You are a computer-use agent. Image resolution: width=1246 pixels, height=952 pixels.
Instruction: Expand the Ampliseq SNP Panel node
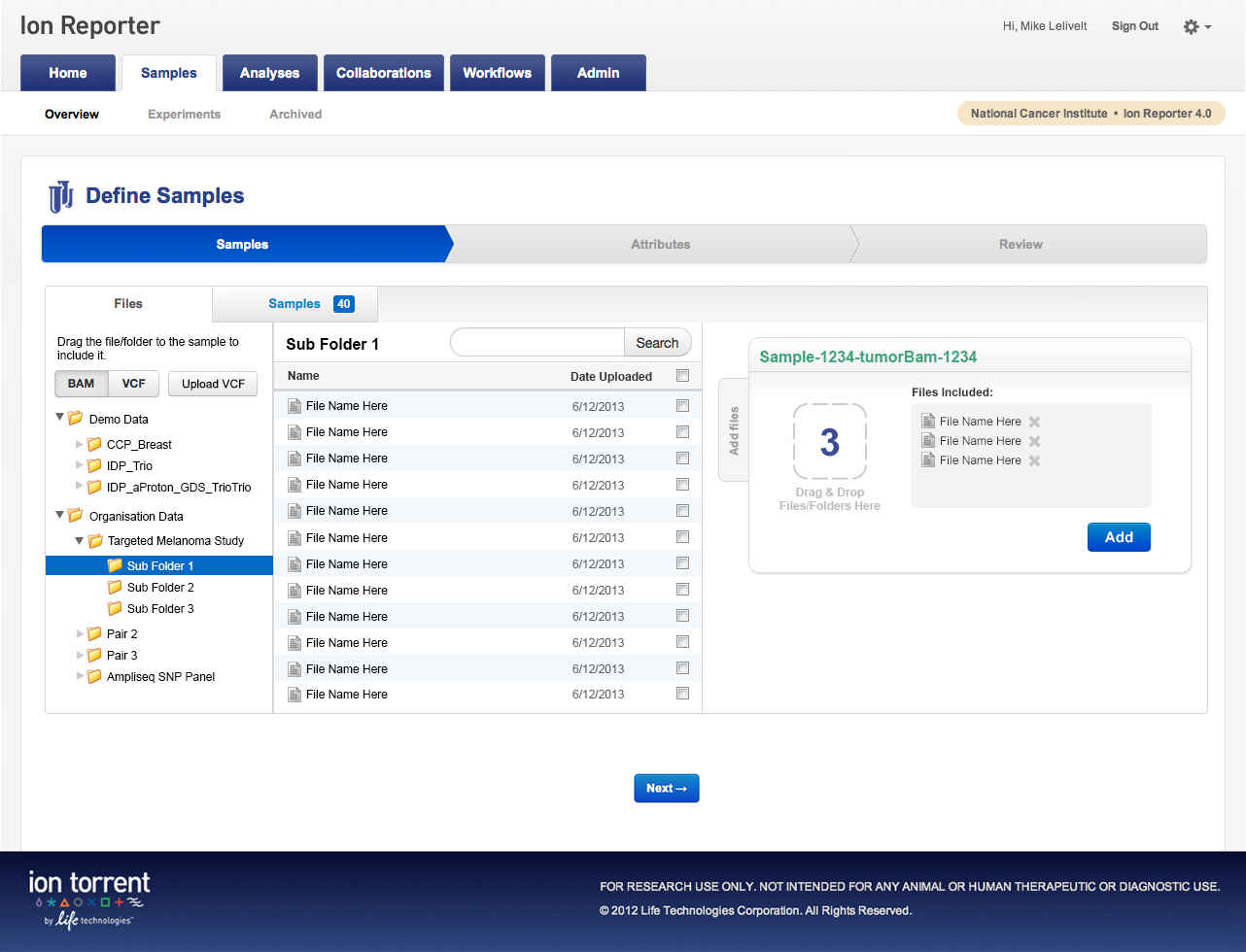[80, 676]
